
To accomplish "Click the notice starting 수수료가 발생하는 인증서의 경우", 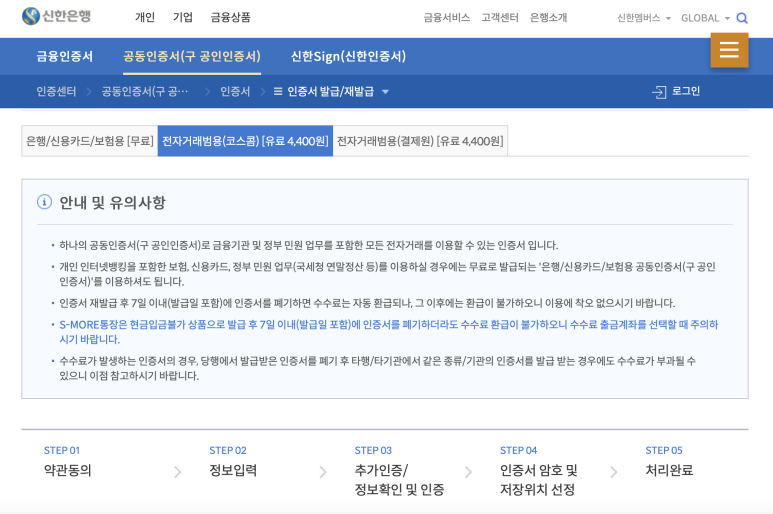I will [377, 368].
